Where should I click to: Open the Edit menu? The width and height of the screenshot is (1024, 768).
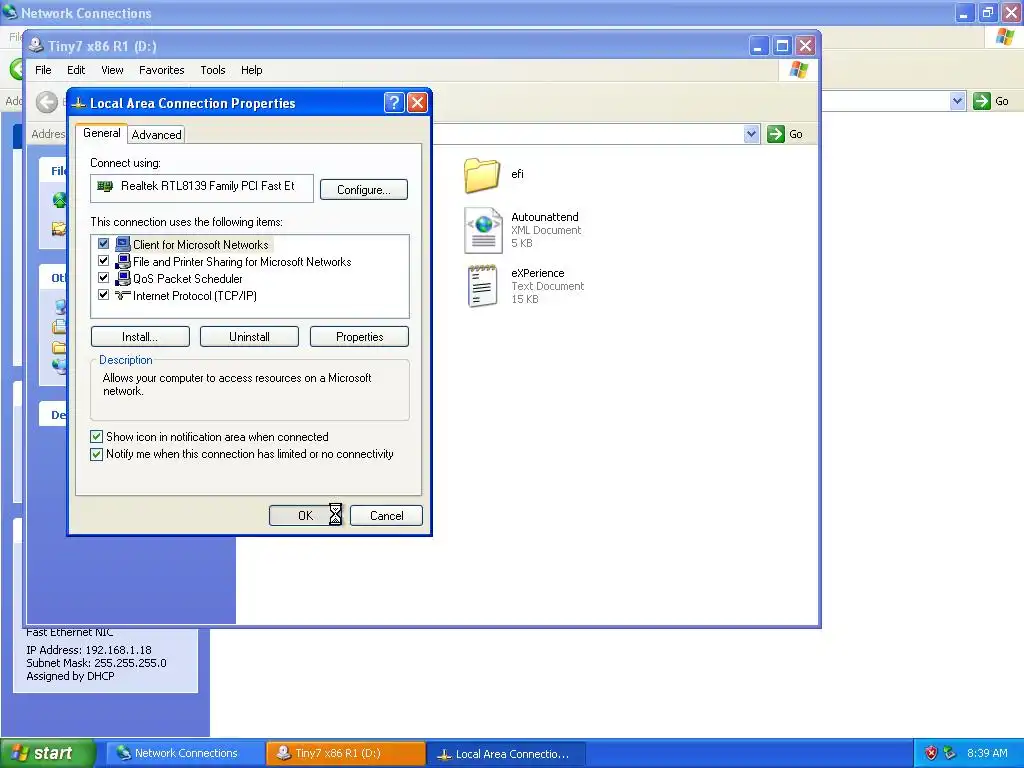coord(76,70)
